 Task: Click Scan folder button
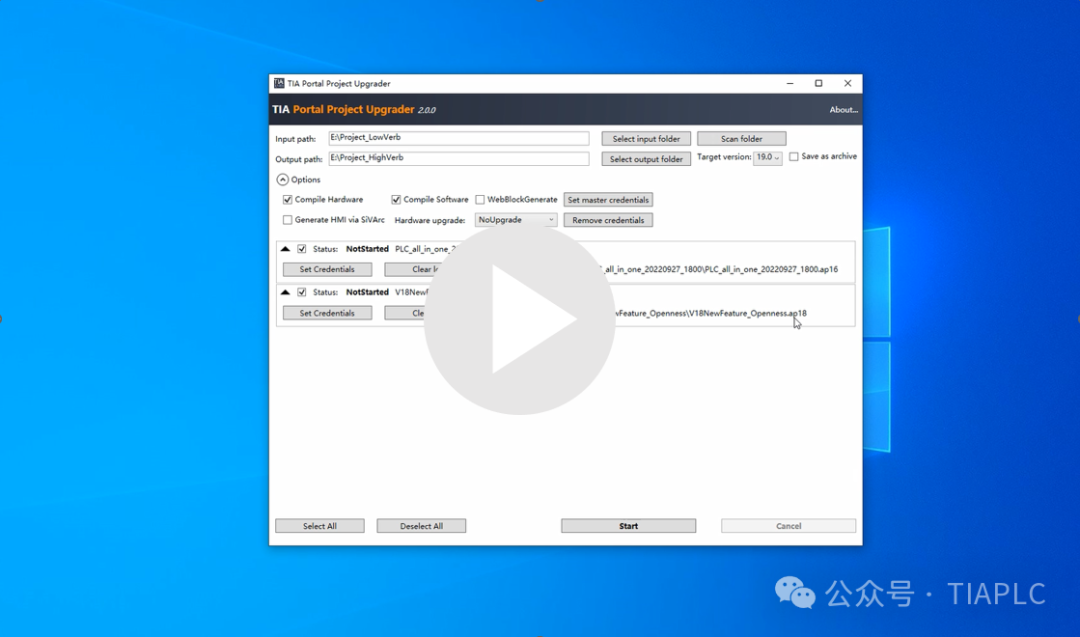(x=741, y=138)
